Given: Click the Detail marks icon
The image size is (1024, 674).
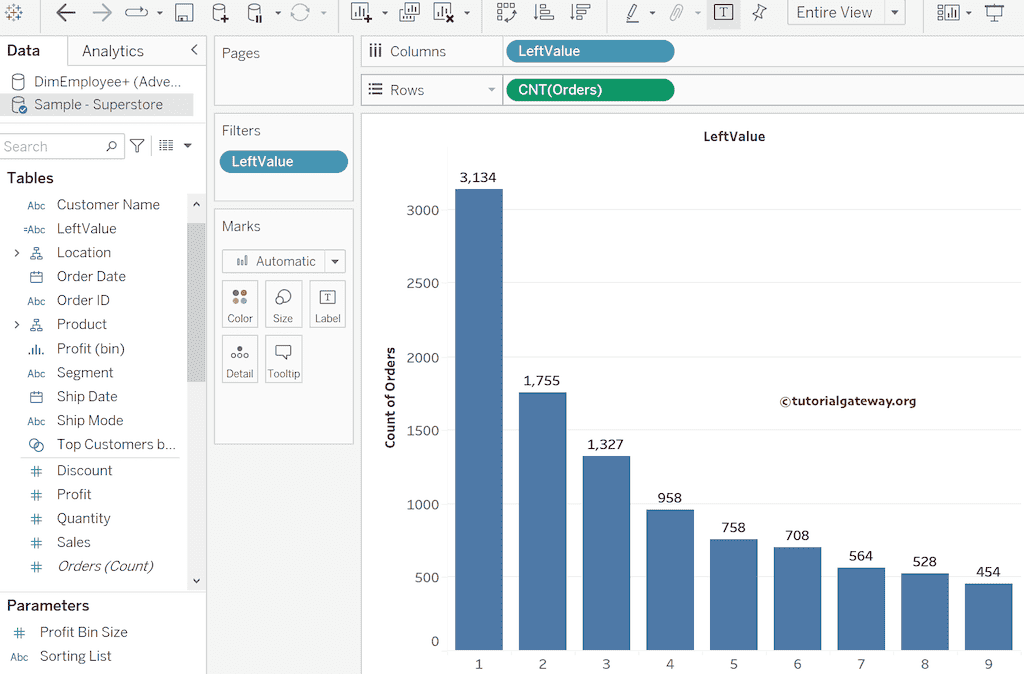Looking at the screenshot, I should [x=240, y=358].
